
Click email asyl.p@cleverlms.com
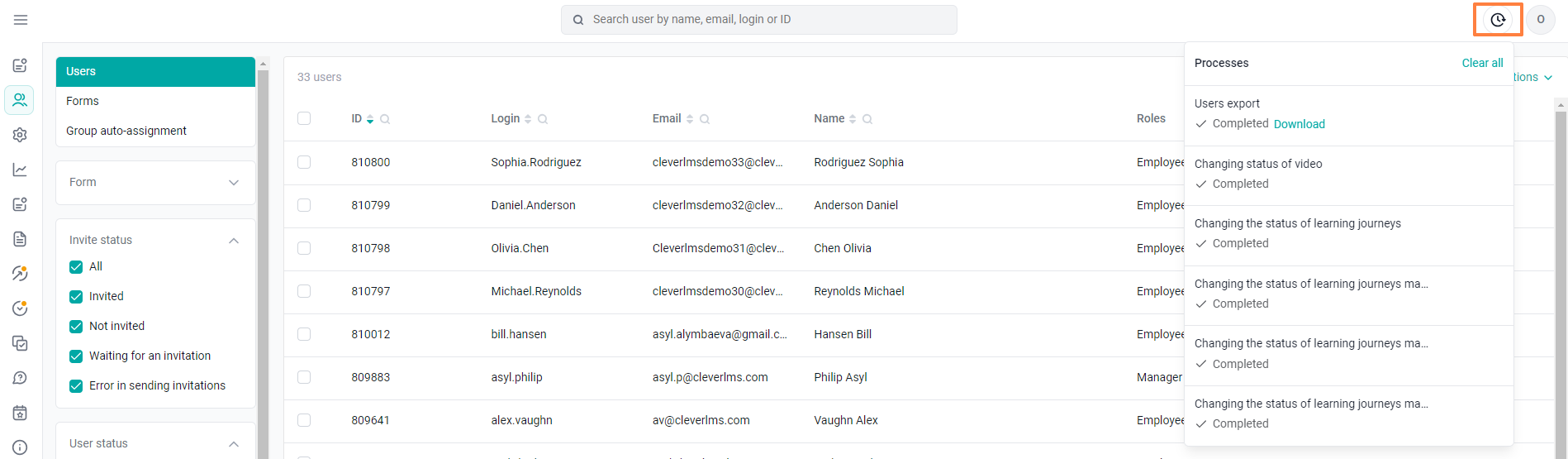[710, 377]
